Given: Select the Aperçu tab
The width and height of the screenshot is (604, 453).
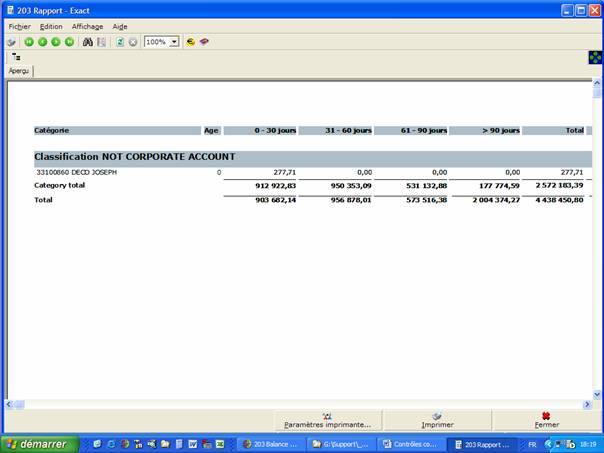Looking at the screenshot, I should (x=19, y=72).
